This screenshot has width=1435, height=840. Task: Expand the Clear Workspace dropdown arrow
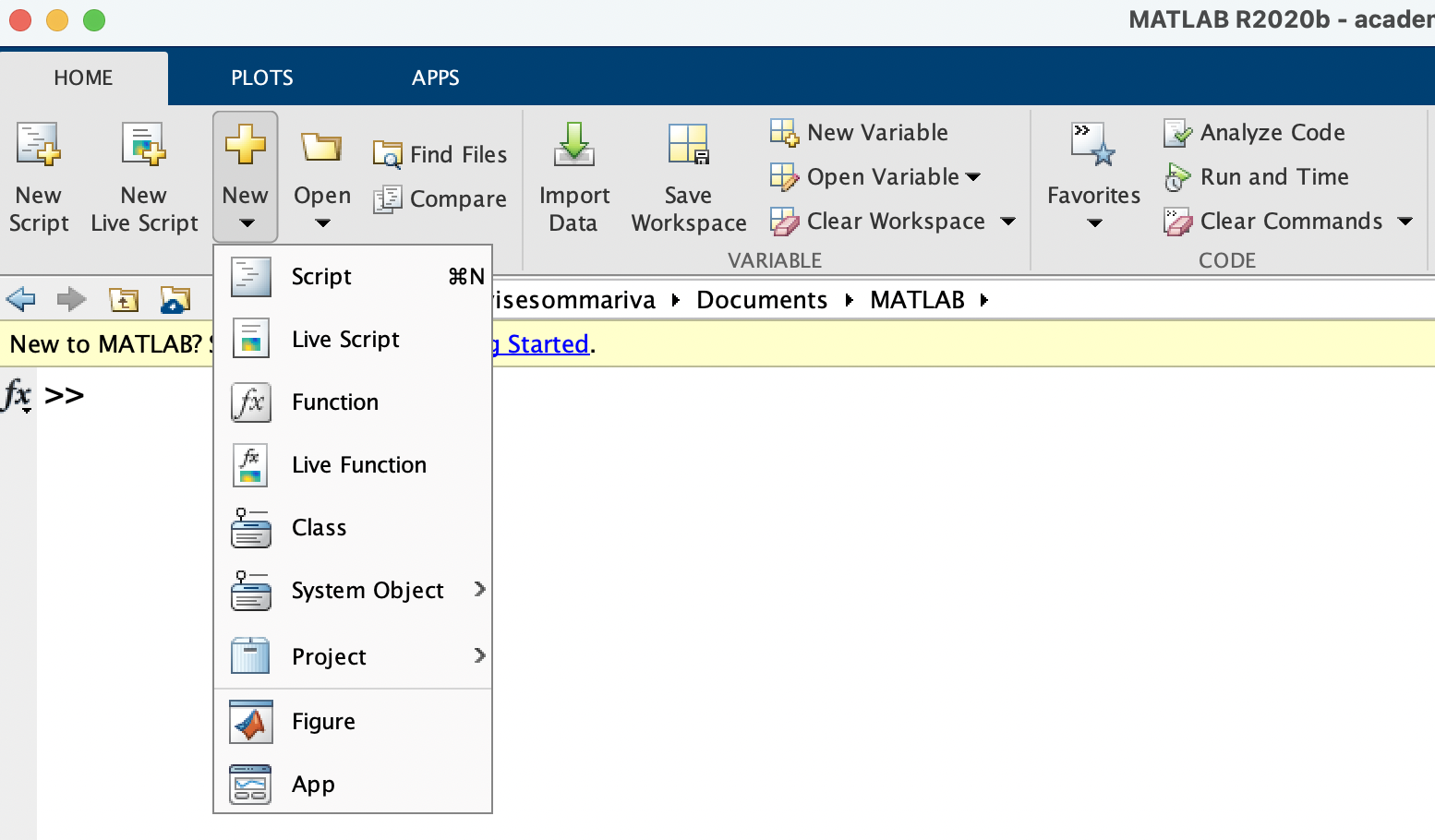click(1008, 221)
